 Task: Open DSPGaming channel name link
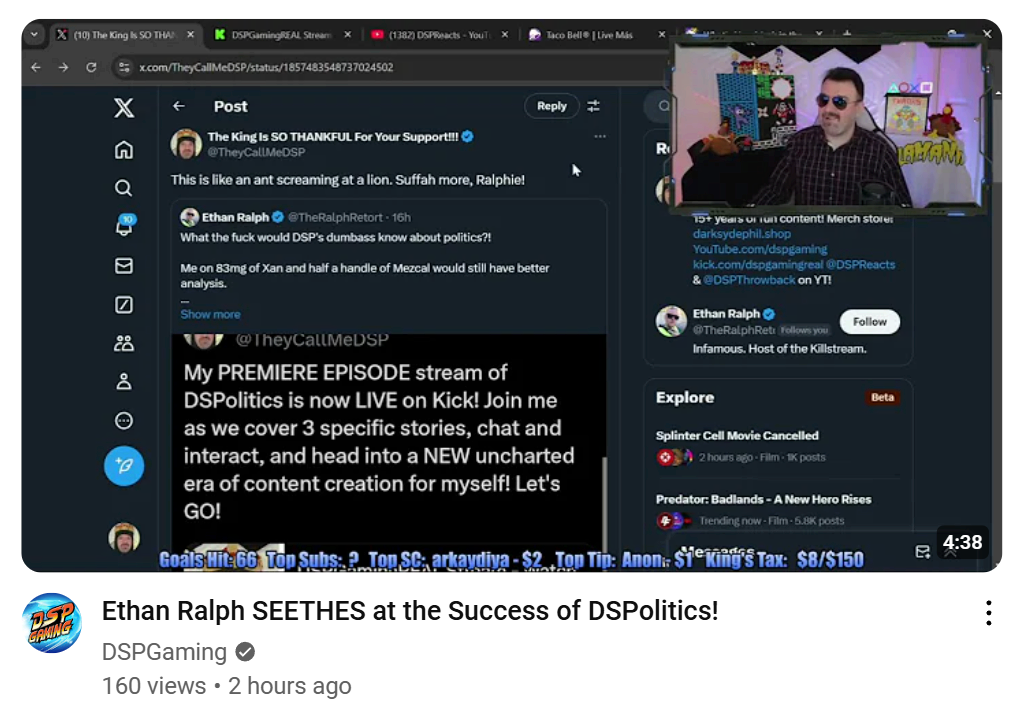(x=164, y=652)
